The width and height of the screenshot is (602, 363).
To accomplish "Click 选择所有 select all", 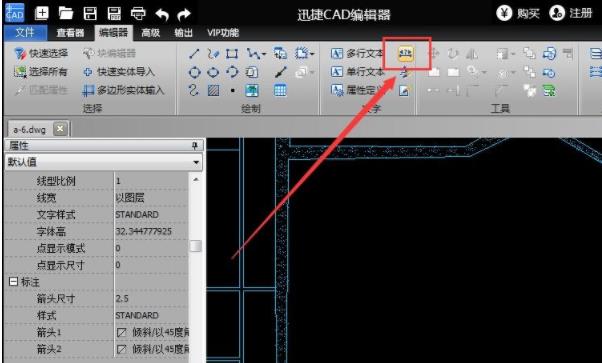I will tap(40, 72).
